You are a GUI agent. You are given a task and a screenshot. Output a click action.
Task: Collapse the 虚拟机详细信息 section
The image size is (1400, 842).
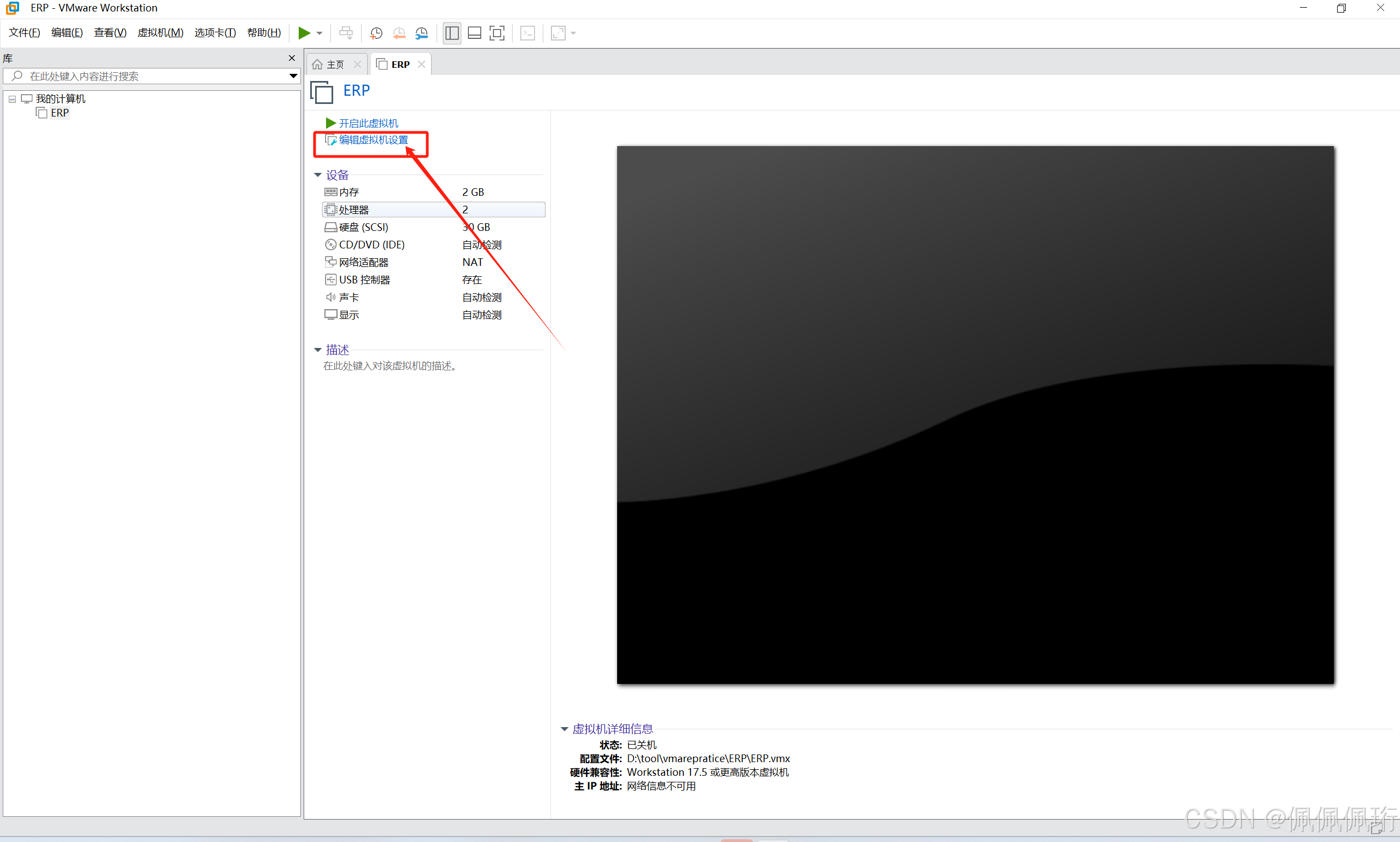(x=565, y=729)
